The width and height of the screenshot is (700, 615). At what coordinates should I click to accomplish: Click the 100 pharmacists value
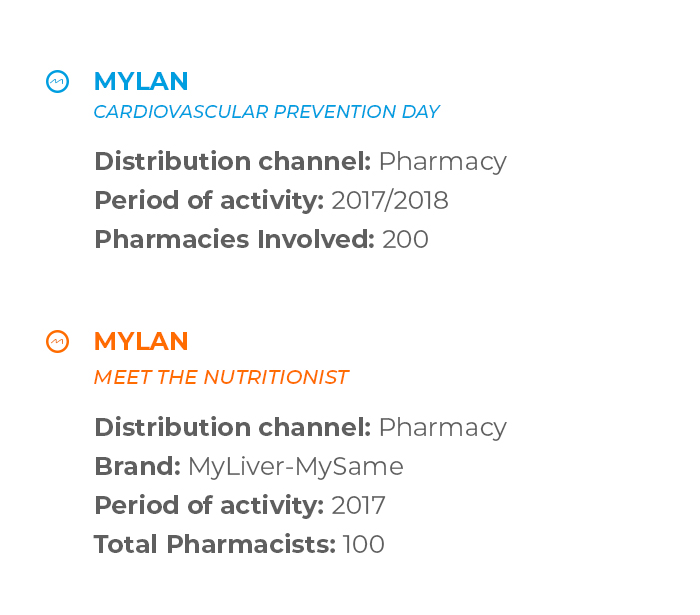[363, 544]
